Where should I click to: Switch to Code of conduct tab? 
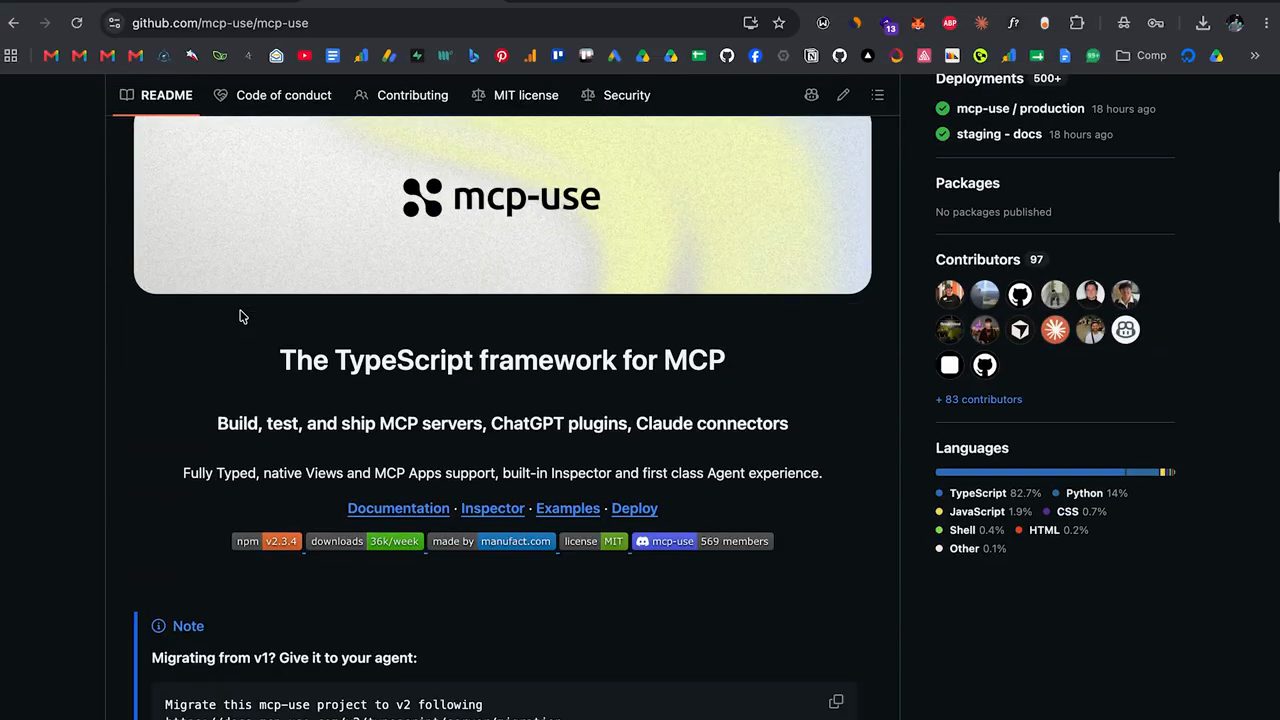click(273, 95)
